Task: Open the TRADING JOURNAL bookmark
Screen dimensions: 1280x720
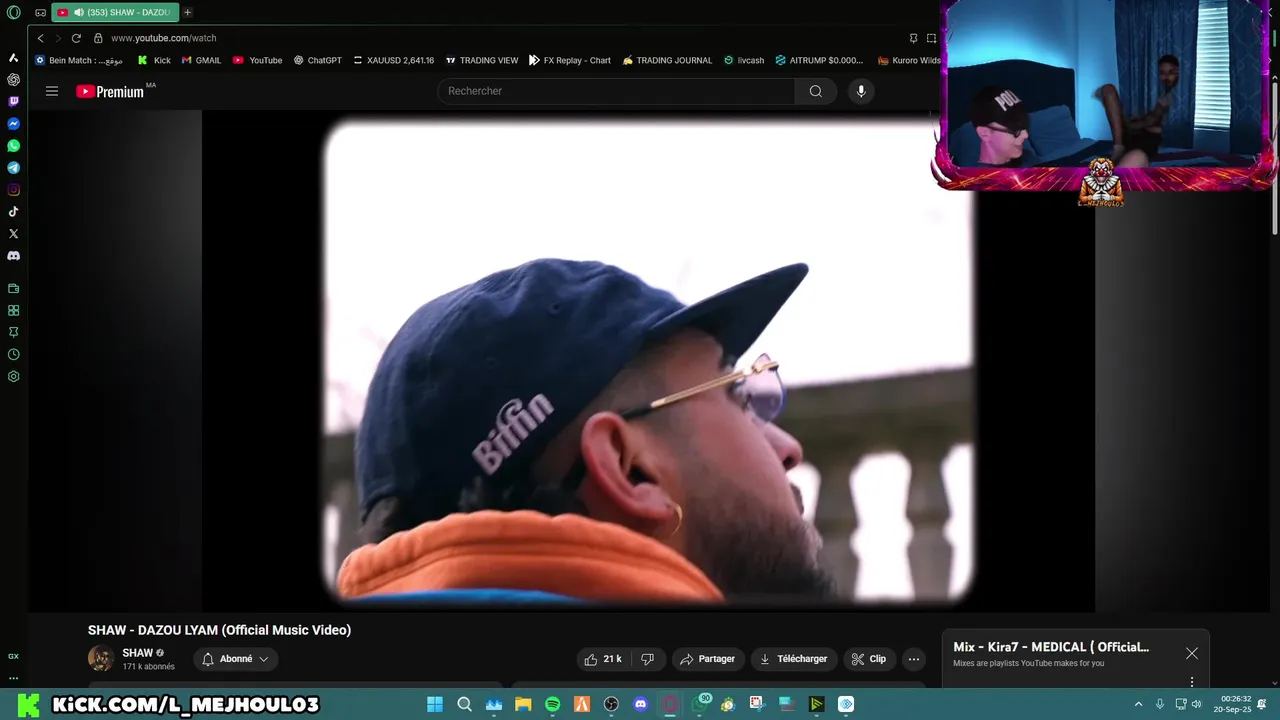Action: [x=667, y=60]
